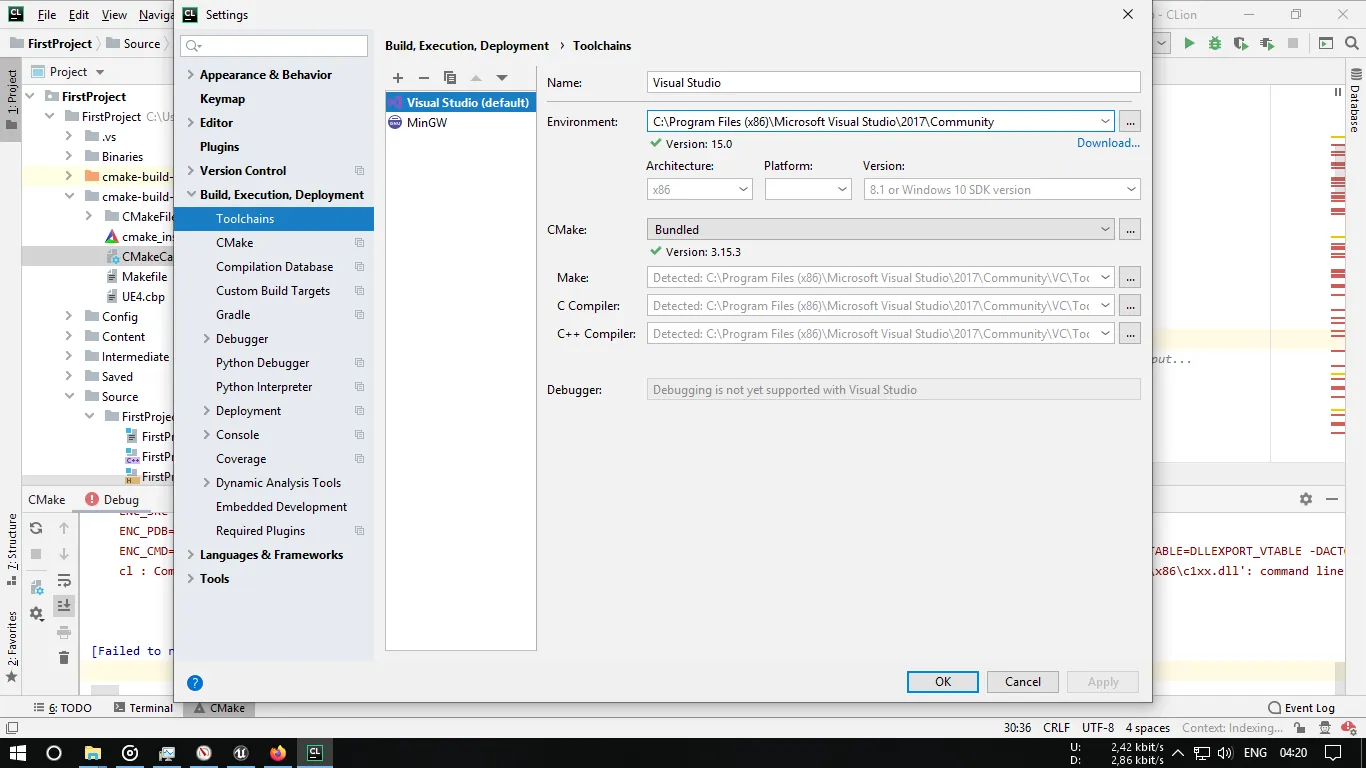Select the Keymap settings page
The width and height of the screenshot is (1366, 768).
click(x=222, y=99)
